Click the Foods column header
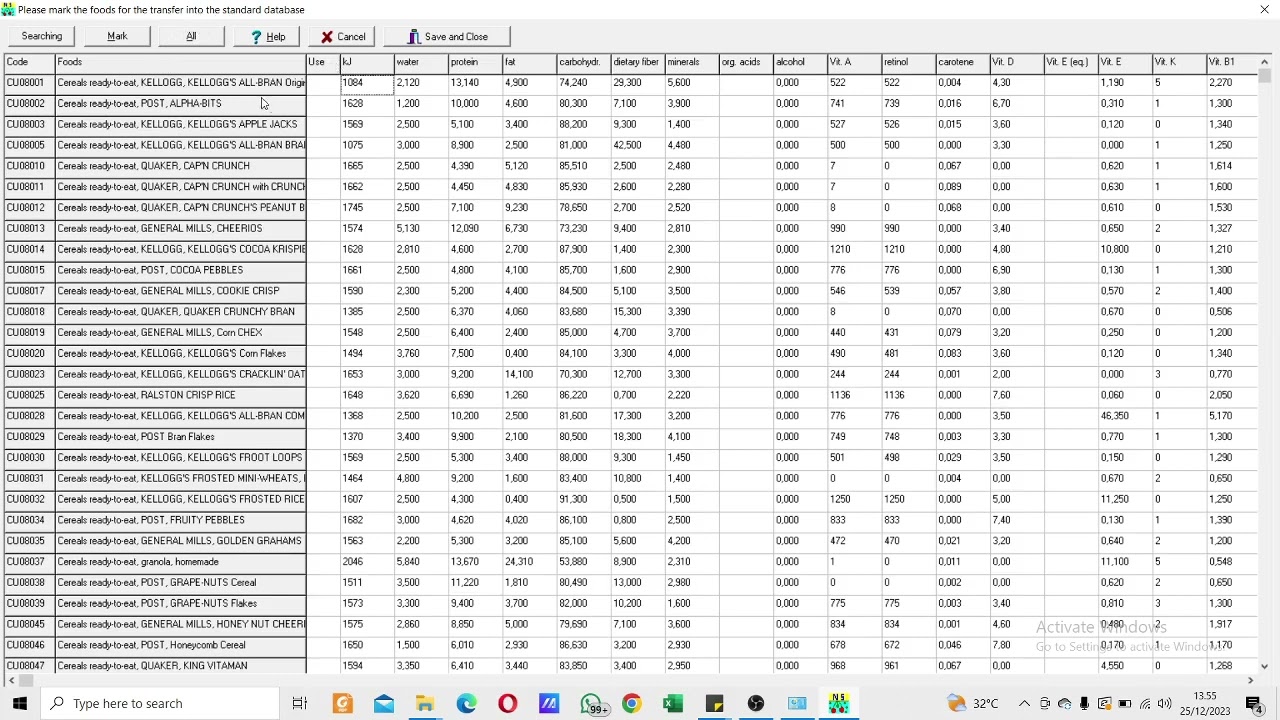The image size is (1280, 720). [180, 62]
